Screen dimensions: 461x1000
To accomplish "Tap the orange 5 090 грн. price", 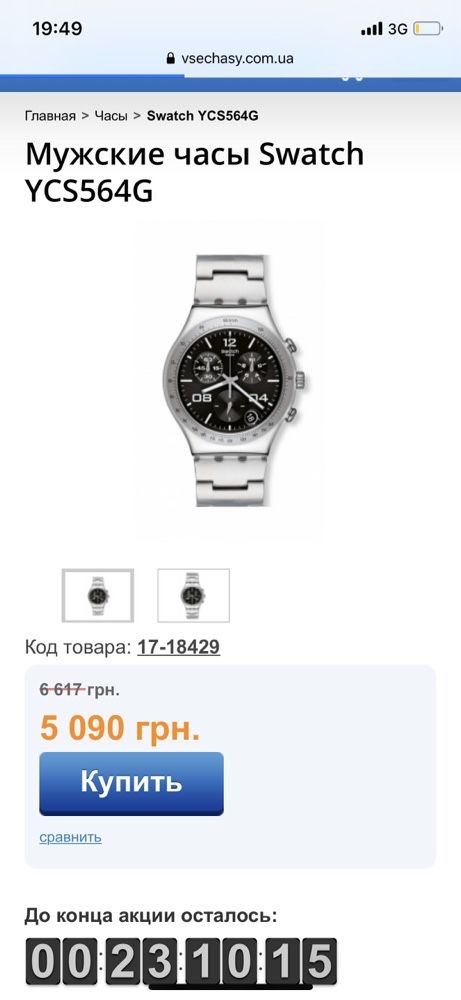I will click(x=120, y=728).
